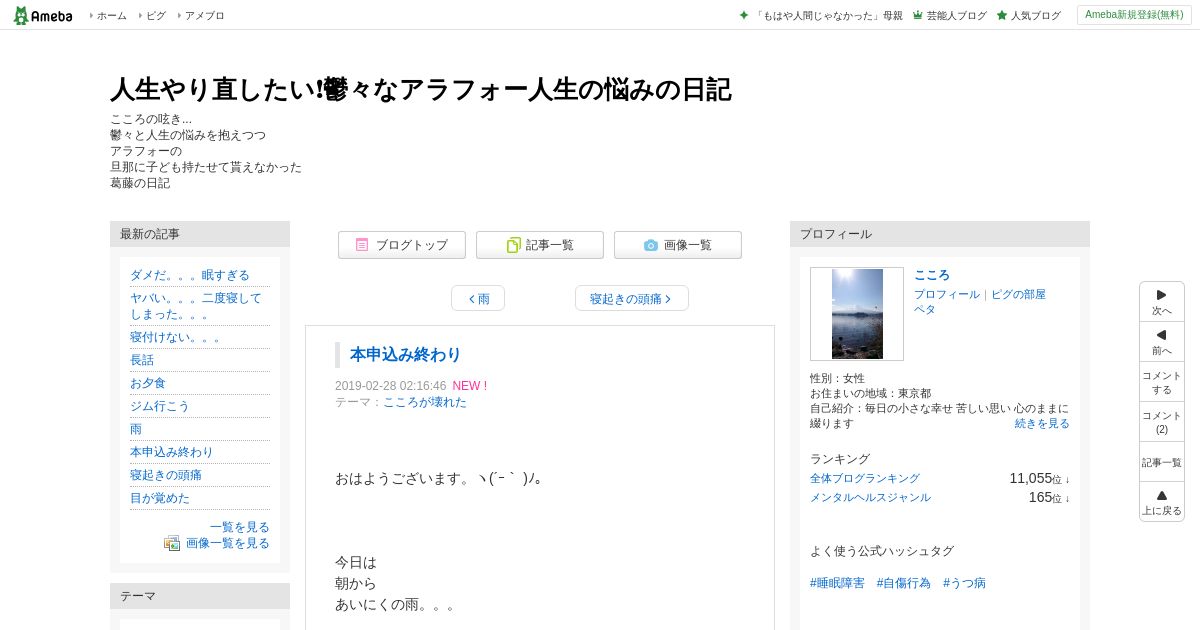Image resolution: width=1200 pixels, height=630 pixels.
Task: Open sidebar recent article 雨
Action: click(x=136, y=429)
